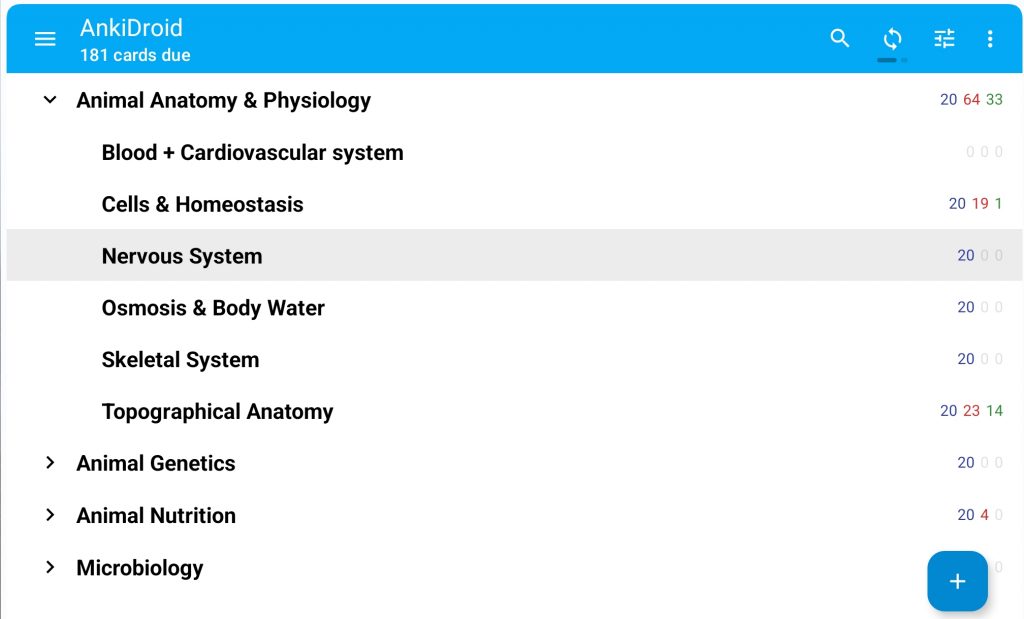The height and width of the screenshot is (619, 1024).
Task: Click the Animal Genetics deck name
Action: (x=156, y=463)
